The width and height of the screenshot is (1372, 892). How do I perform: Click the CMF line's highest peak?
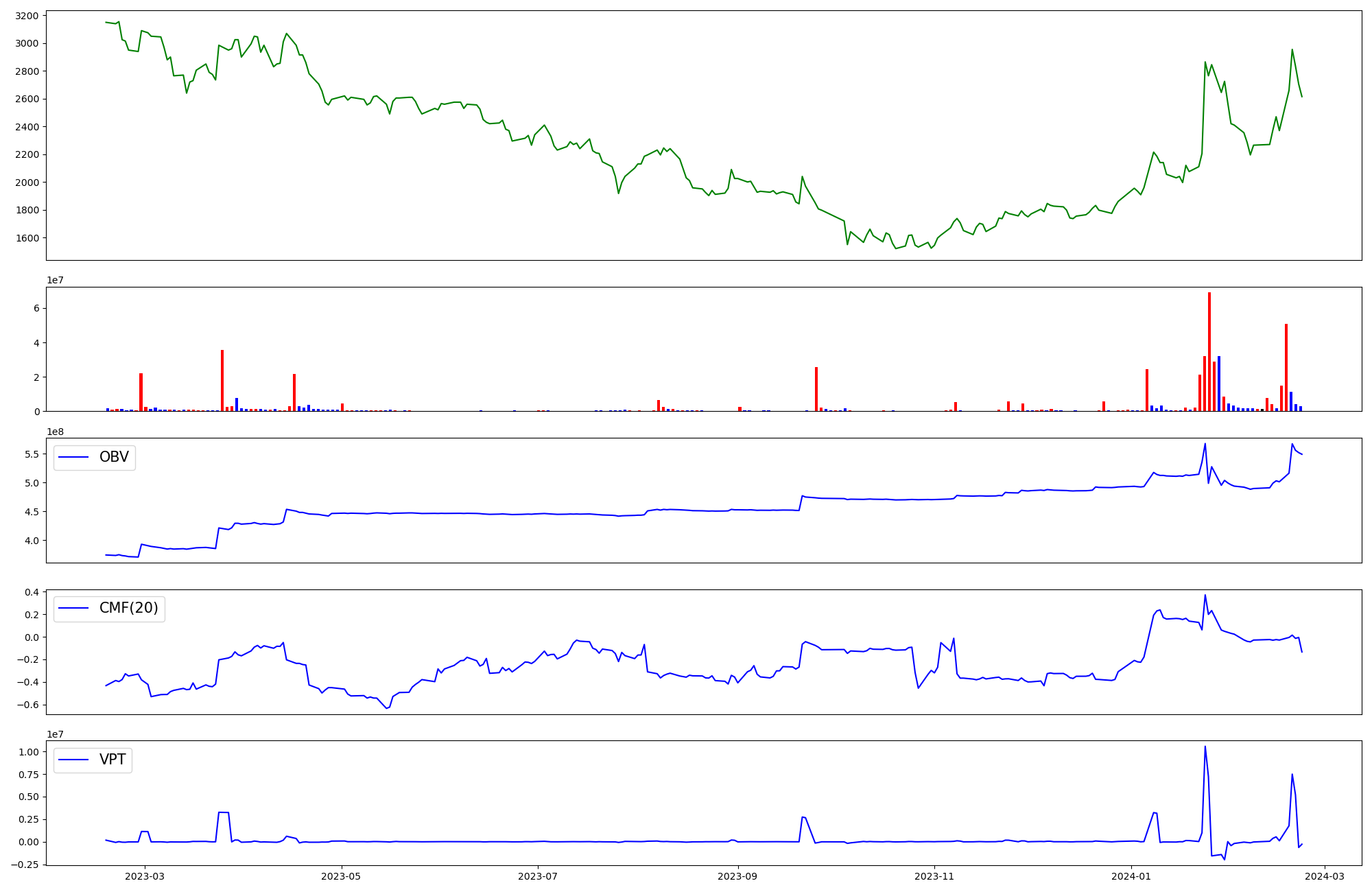(x=1205, y=596)
